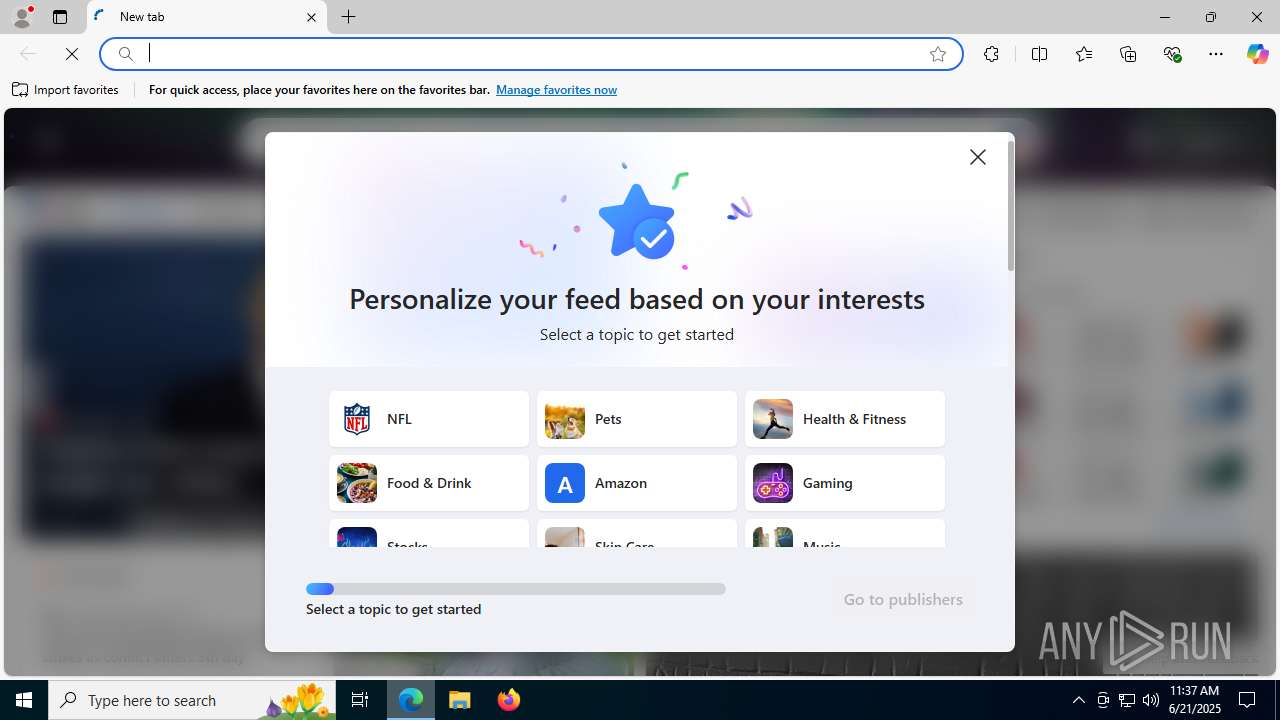This screenshot has width=1280, height=720.
Task: Open Firefox from the taskbar
Action: coord(508,700)
